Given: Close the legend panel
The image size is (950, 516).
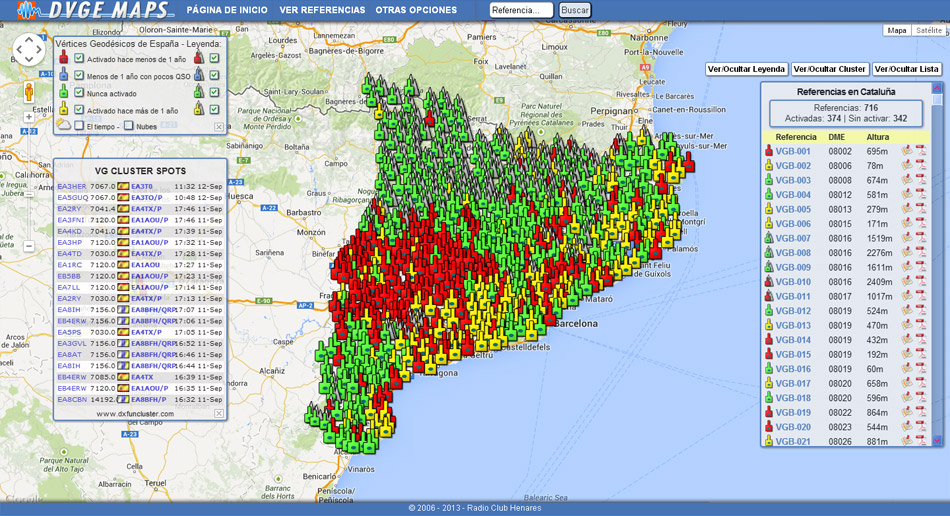Looking at the screenshot, I should tap(219, 127).
